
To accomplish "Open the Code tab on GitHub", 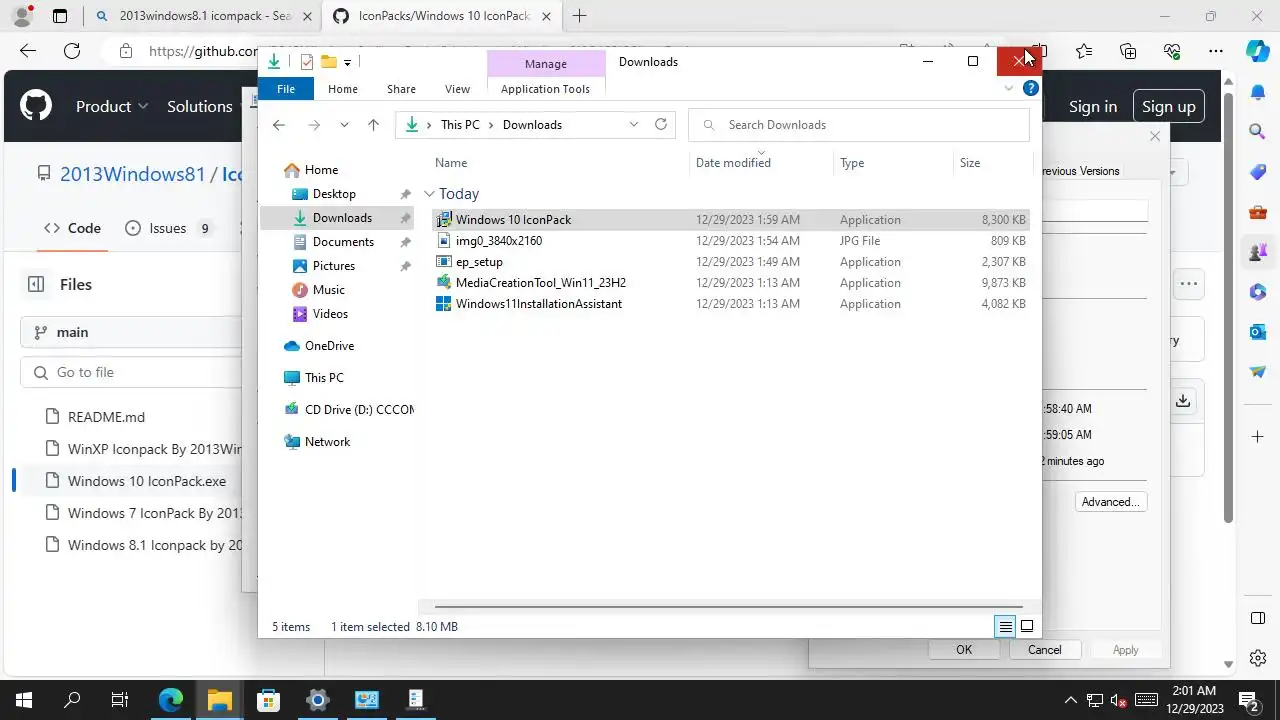I will [x=73, y=228].
